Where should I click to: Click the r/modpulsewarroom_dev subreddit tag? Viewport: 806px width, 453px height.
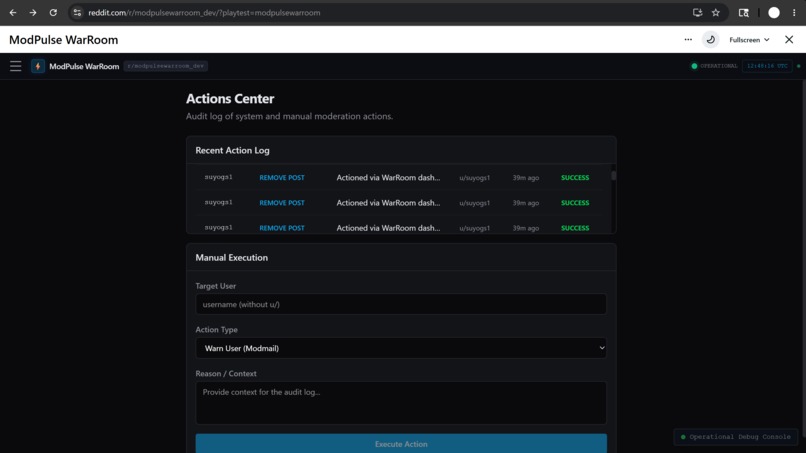coord(166,66)
